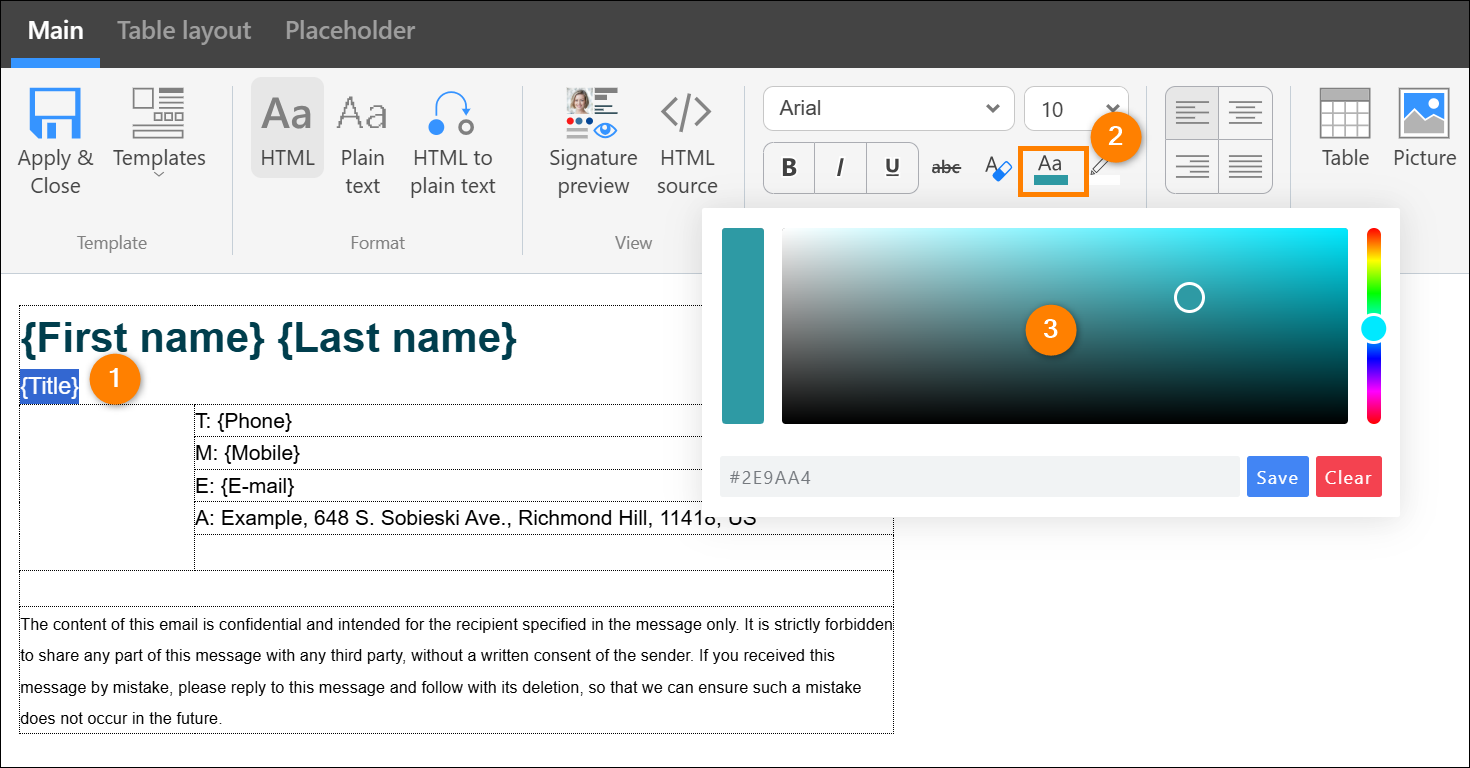The image size is (1470, 768).
Task: Clear the selected color
Action: pyautogui.click(x=1348, y=477)
